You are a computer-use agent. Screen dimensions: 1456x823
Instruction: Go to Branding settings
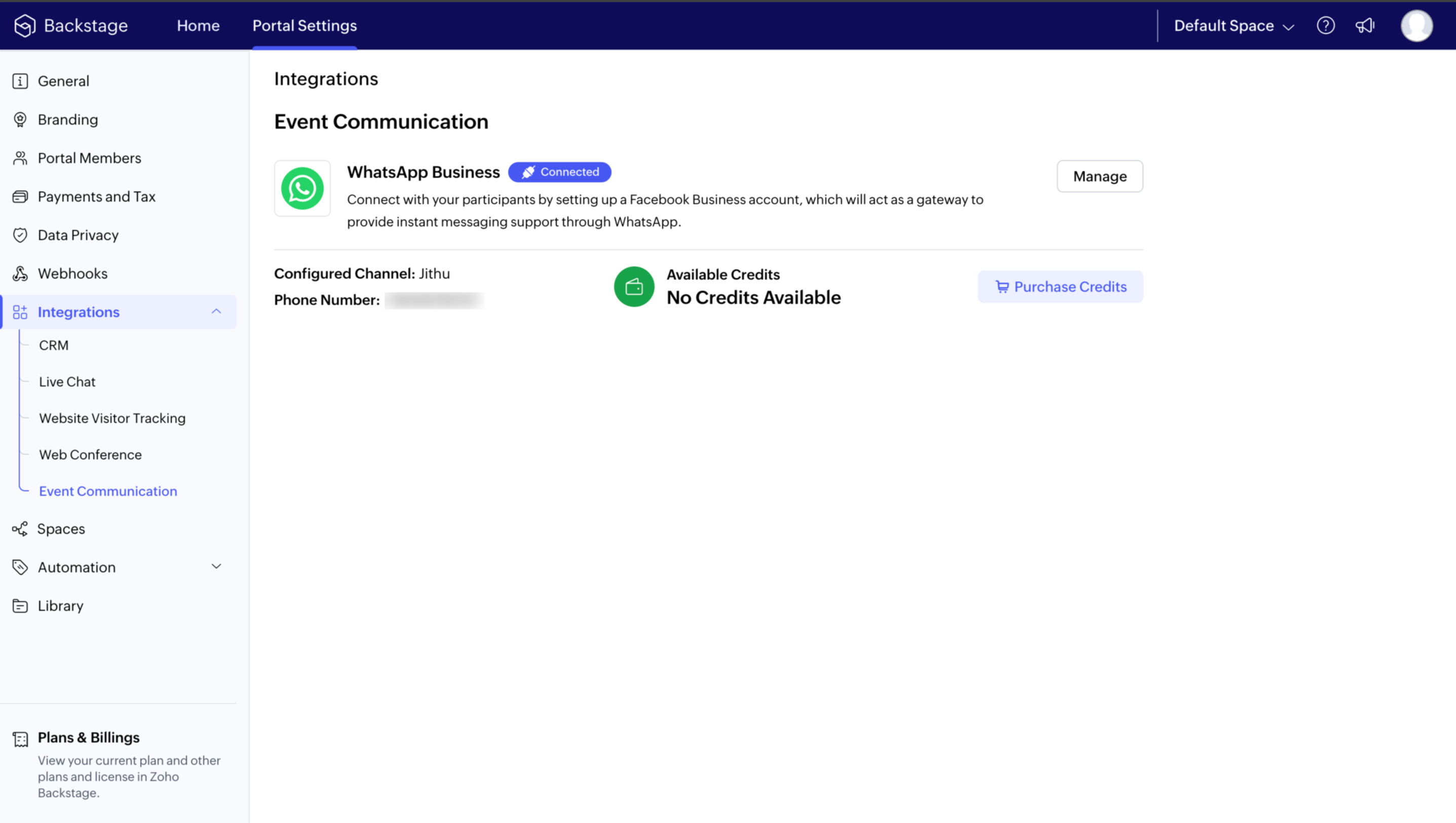pyautogui.click(x=68, y=120)
